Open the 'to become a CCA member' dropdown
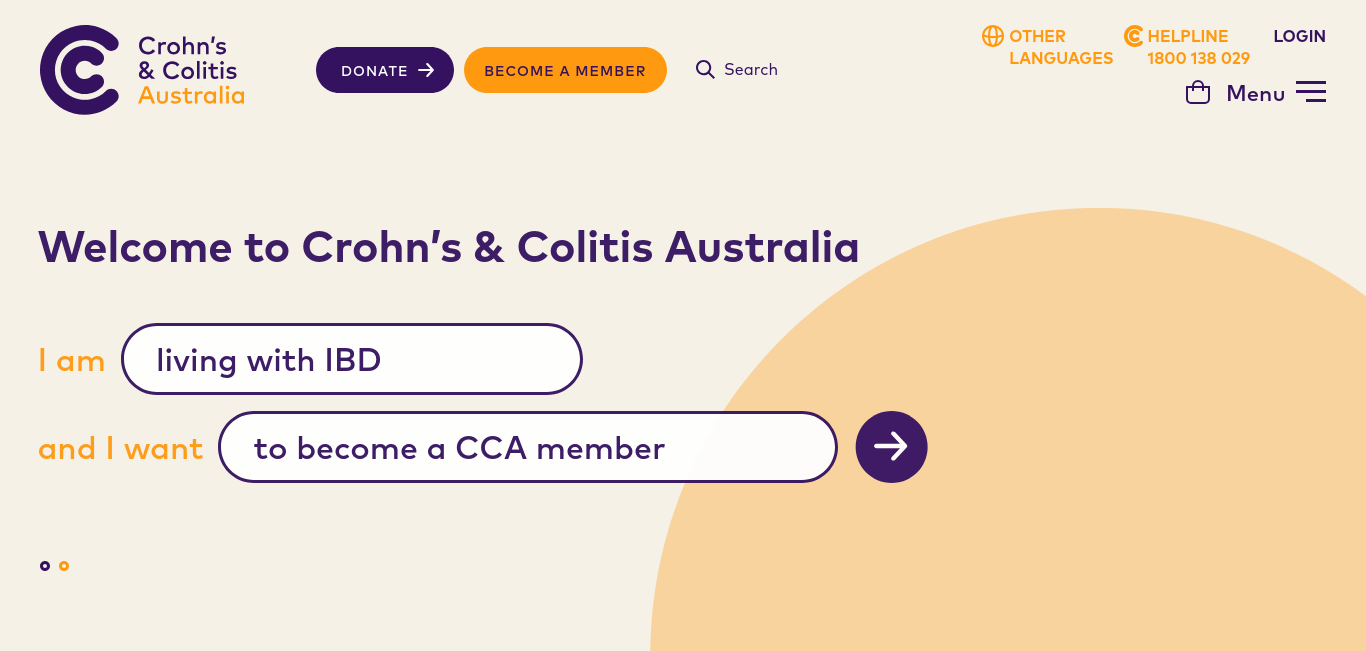 (x=528, y=447)
